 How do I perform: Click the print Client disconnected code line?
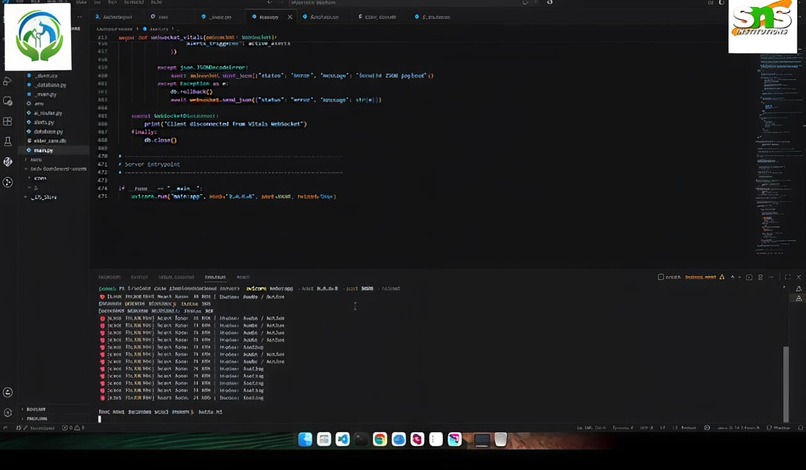click(225, 124)
